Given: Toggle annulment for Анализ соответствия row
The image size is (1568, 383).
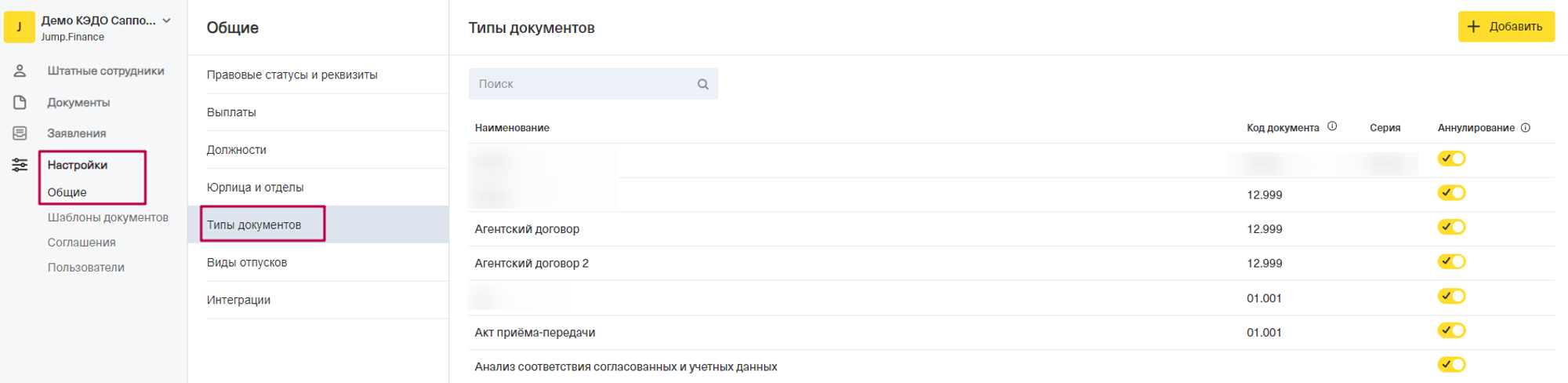Looking at the screenshot, I should [x=1451, y=365].
